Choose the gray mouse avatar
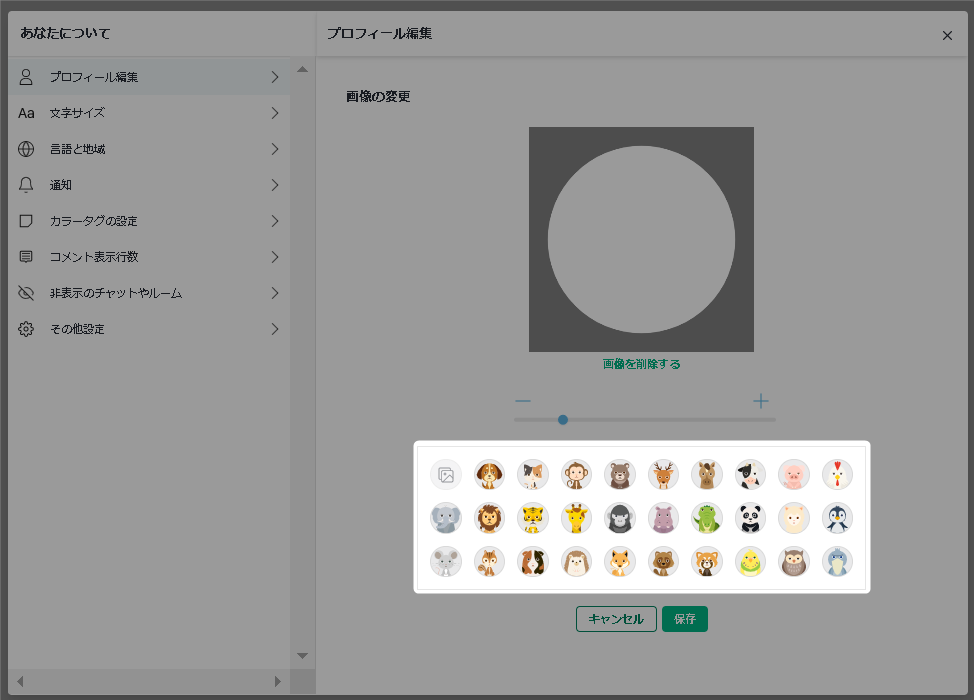The image size is (974, 700). pyautogui.click(x=446, y=562)
